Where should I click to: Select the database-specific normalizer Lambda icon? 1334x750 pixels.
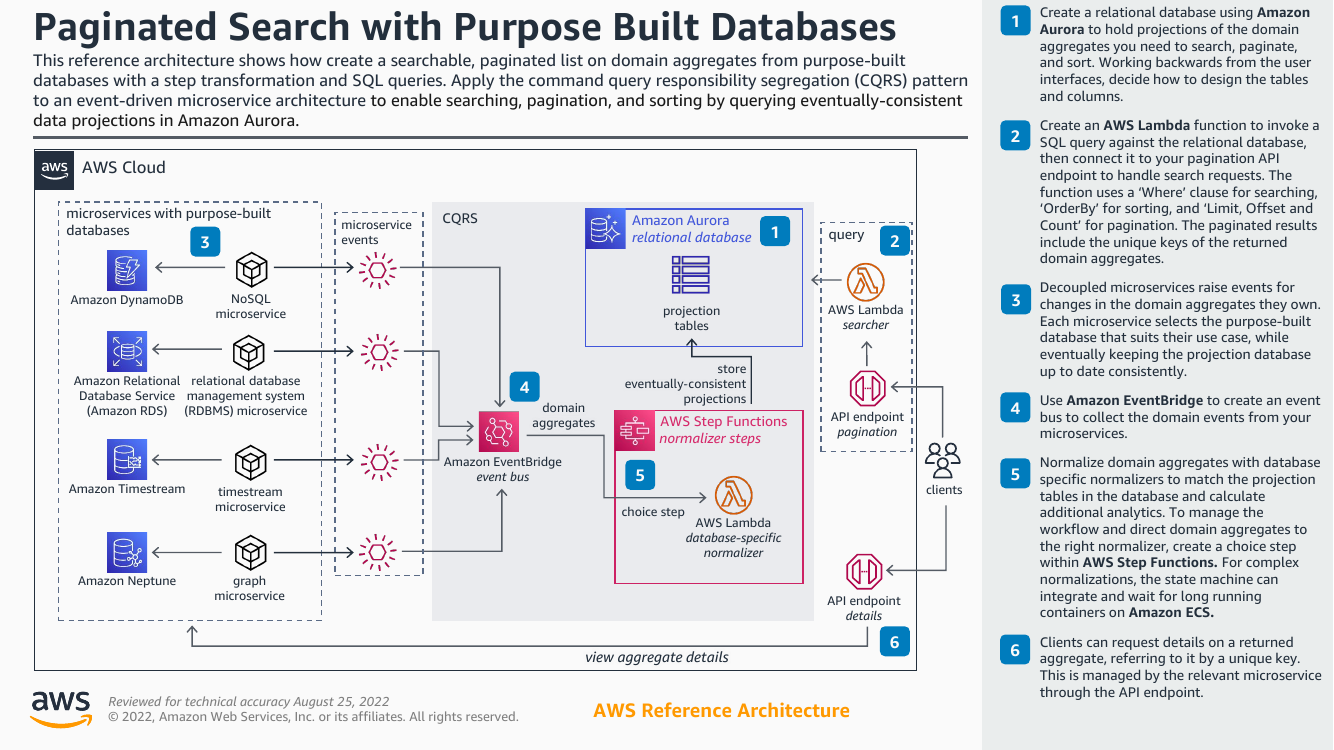(x=734, y=494)
